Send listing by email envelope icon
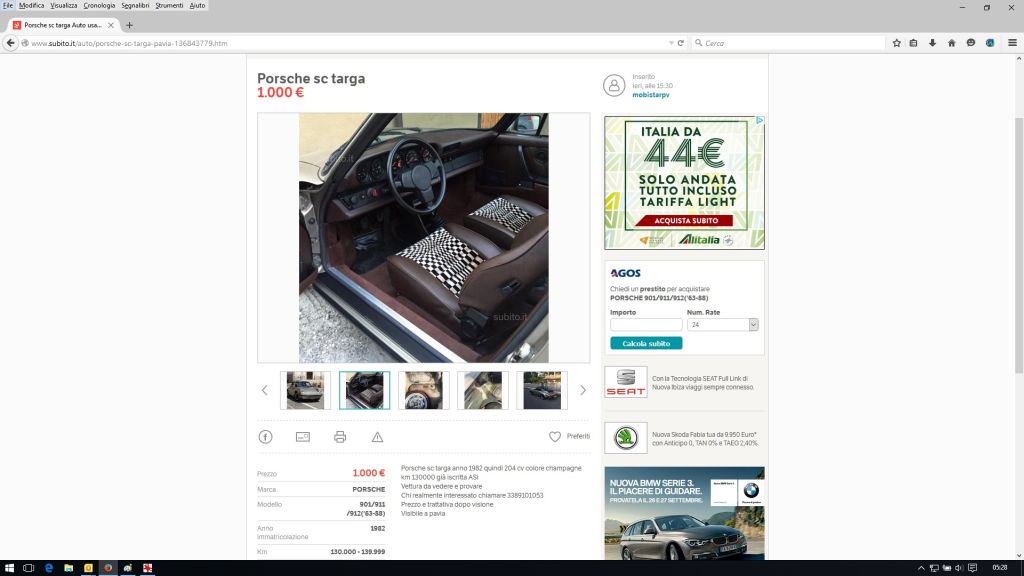1024x576 pixels. pos(302,437)
